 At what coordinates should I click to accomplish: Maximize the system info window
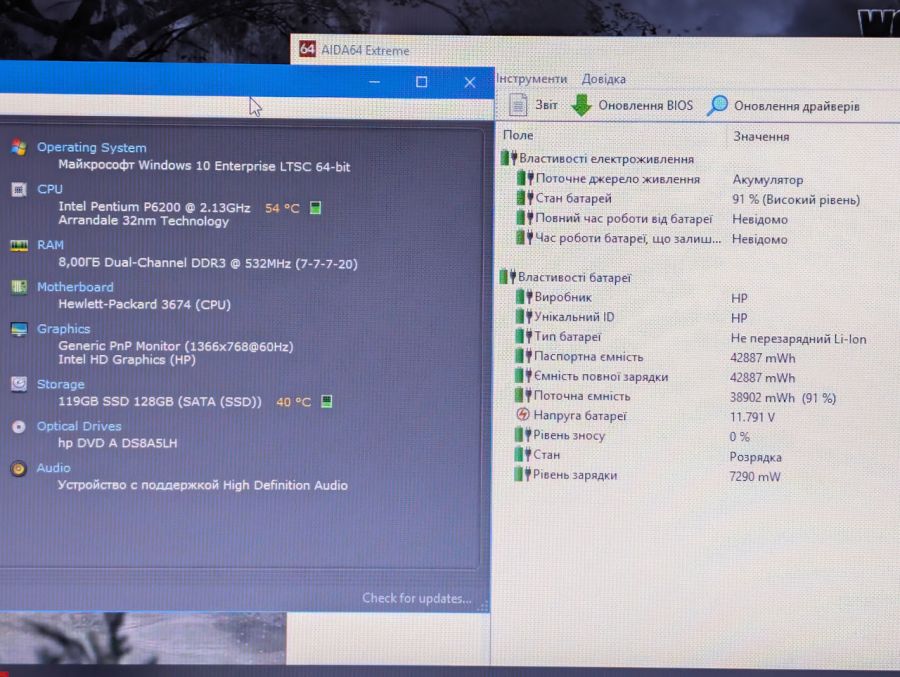(421, 82)
